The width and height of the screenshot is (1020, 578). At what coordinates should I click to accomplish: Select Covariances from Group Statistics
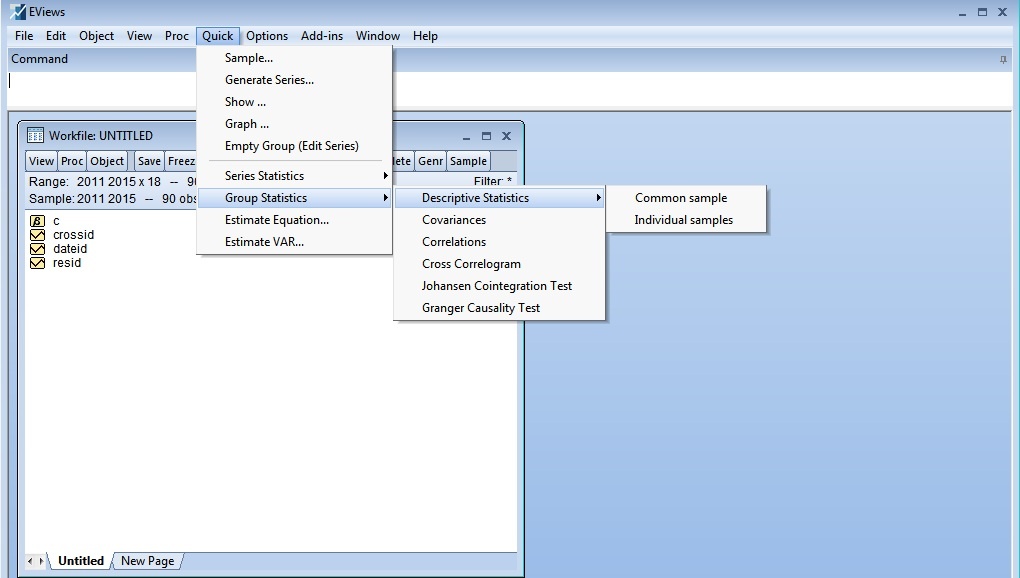(x=500, y=220)
